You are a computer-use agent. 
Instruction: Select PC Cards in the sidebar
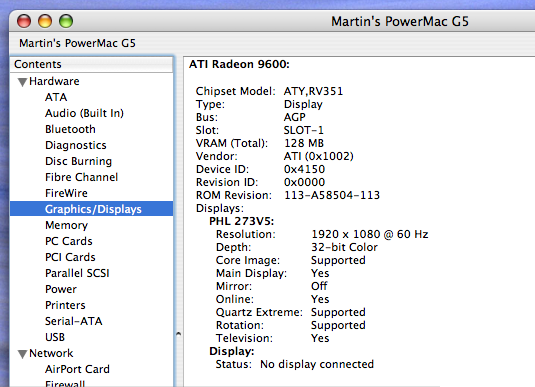69,241
